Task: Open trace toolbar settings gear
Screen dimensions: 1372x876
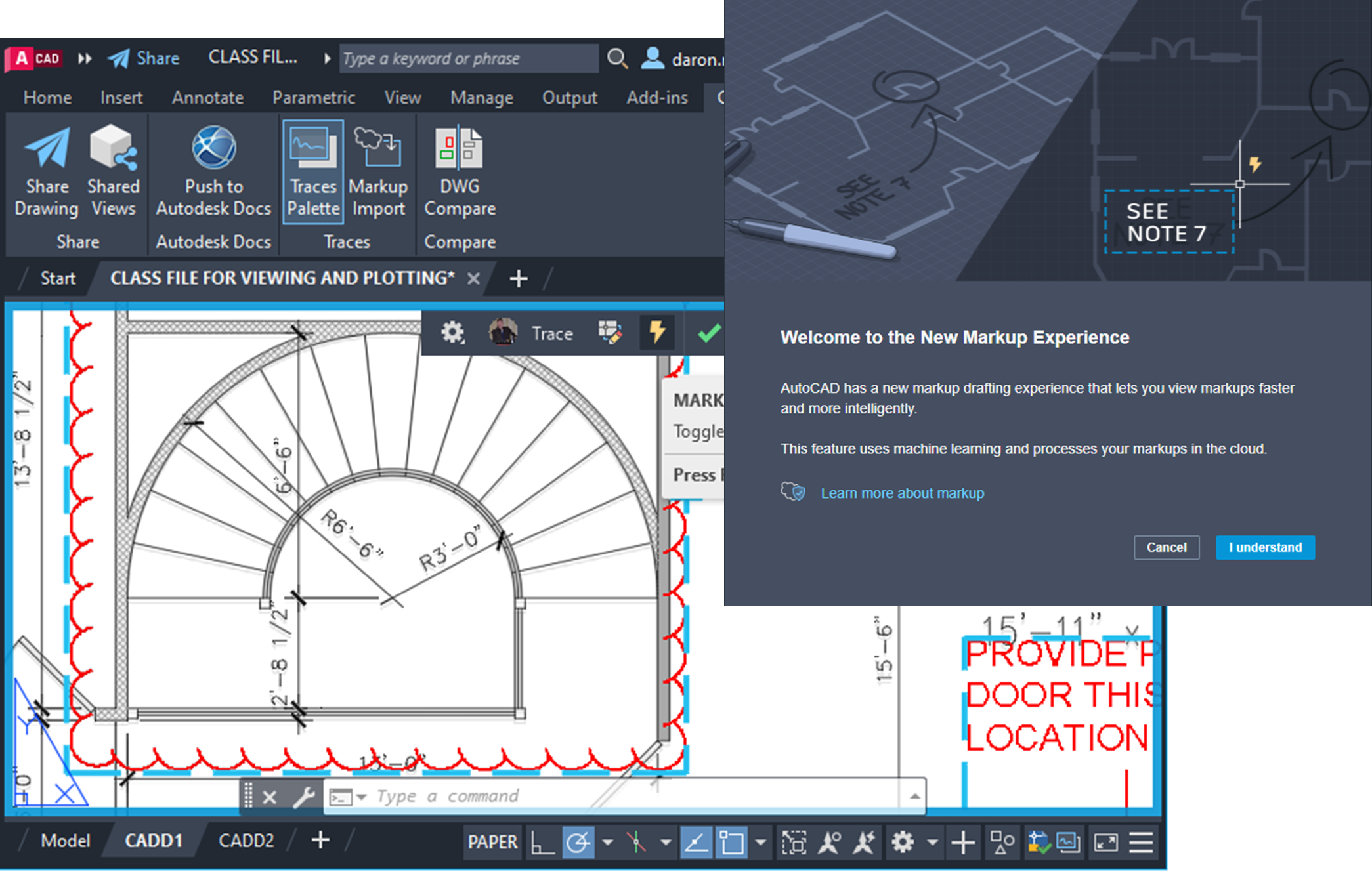Action: tap(452, 333)
